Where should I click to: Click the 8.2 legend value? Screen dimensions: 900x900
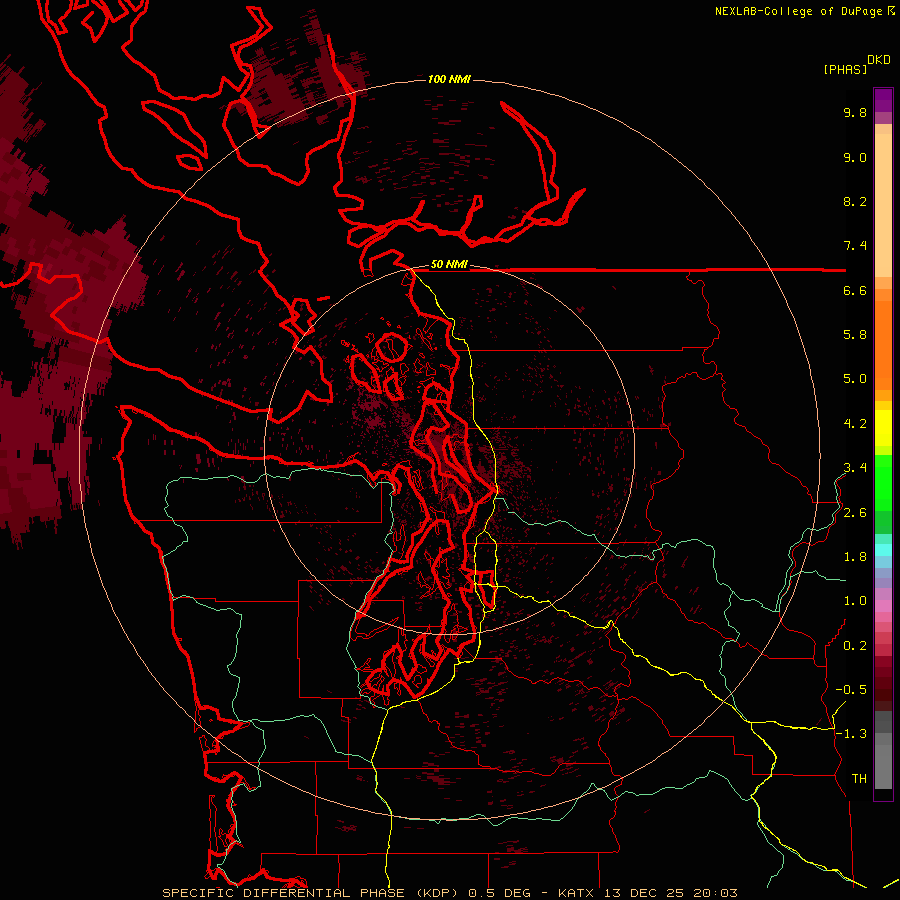pos(855,201)
